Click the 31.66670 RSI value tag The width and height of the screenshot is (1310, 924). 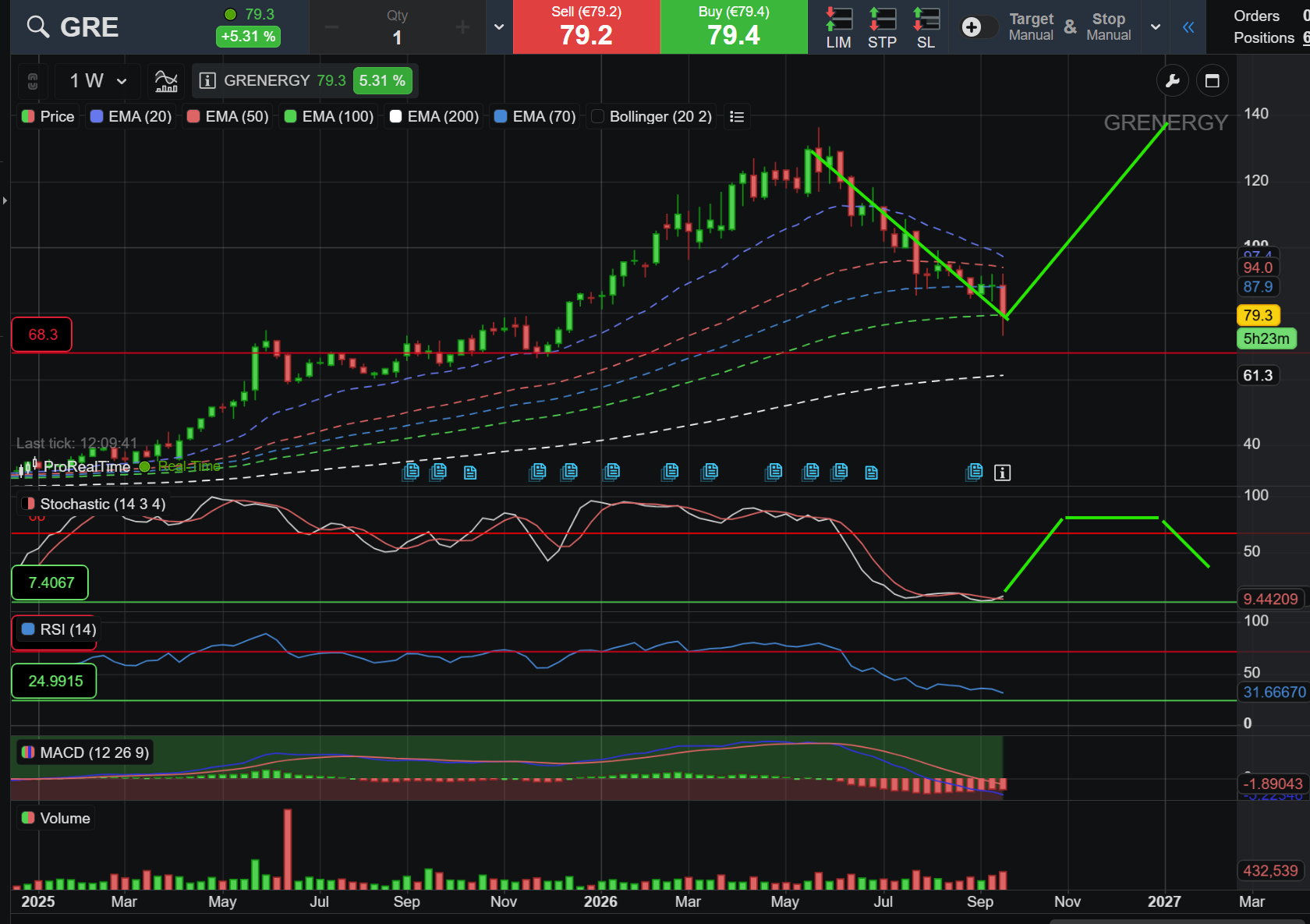pyautogui.click(x=1274, y=692)
